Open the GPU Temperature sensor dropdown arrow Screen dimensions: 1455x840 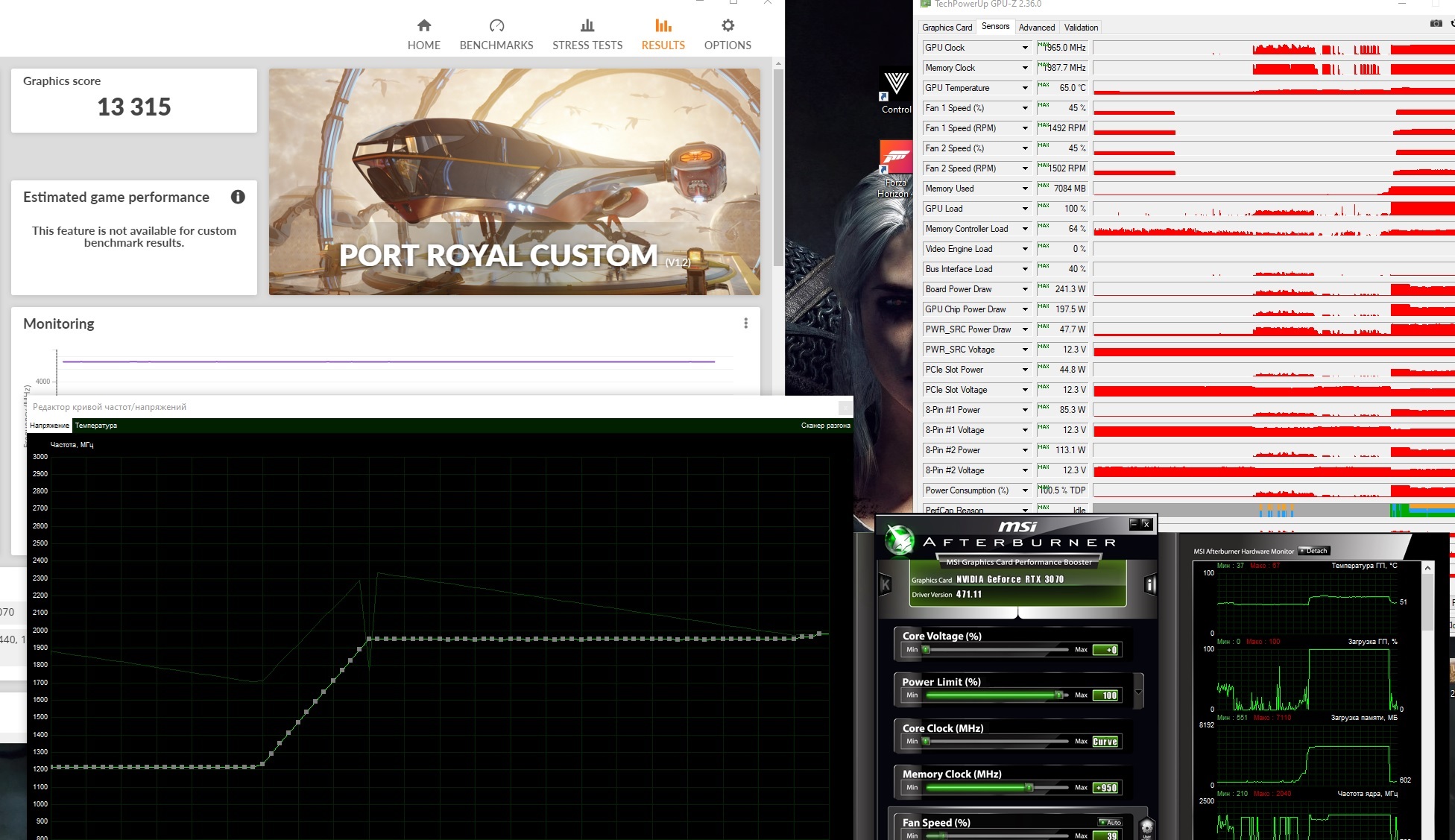click(1025, 88)
